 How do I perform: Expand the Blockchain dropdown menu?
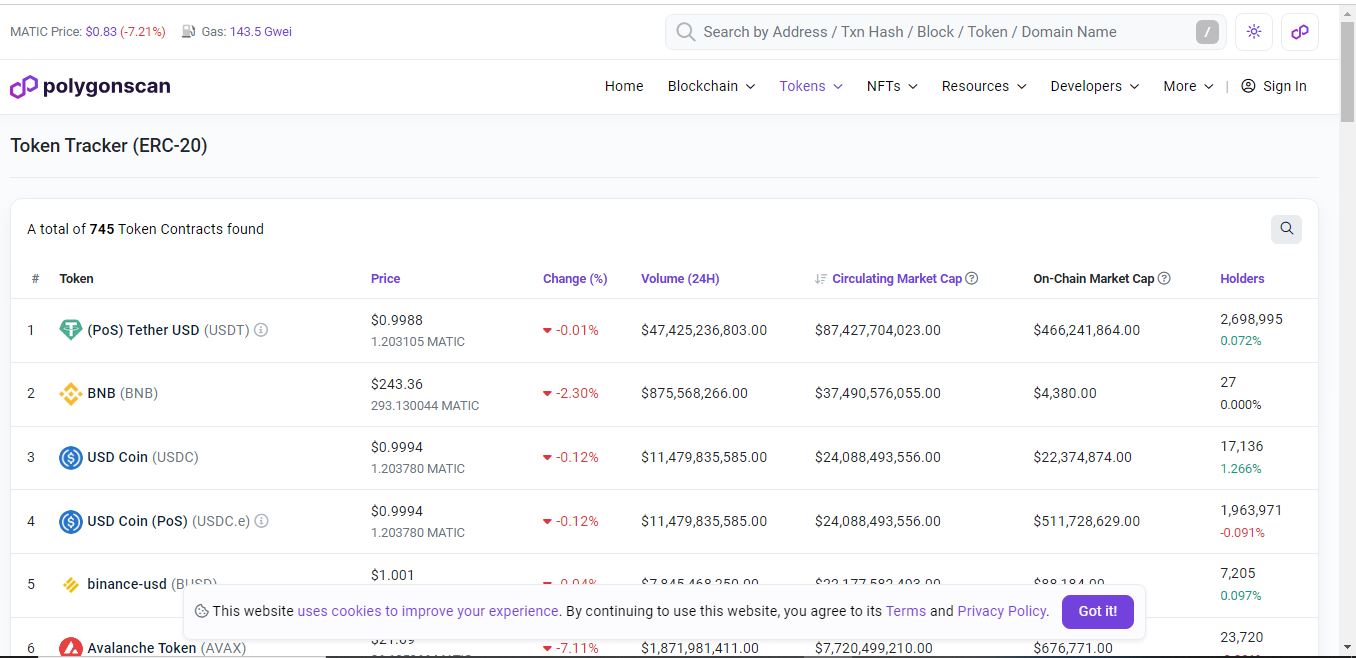(x=711, y=87)
